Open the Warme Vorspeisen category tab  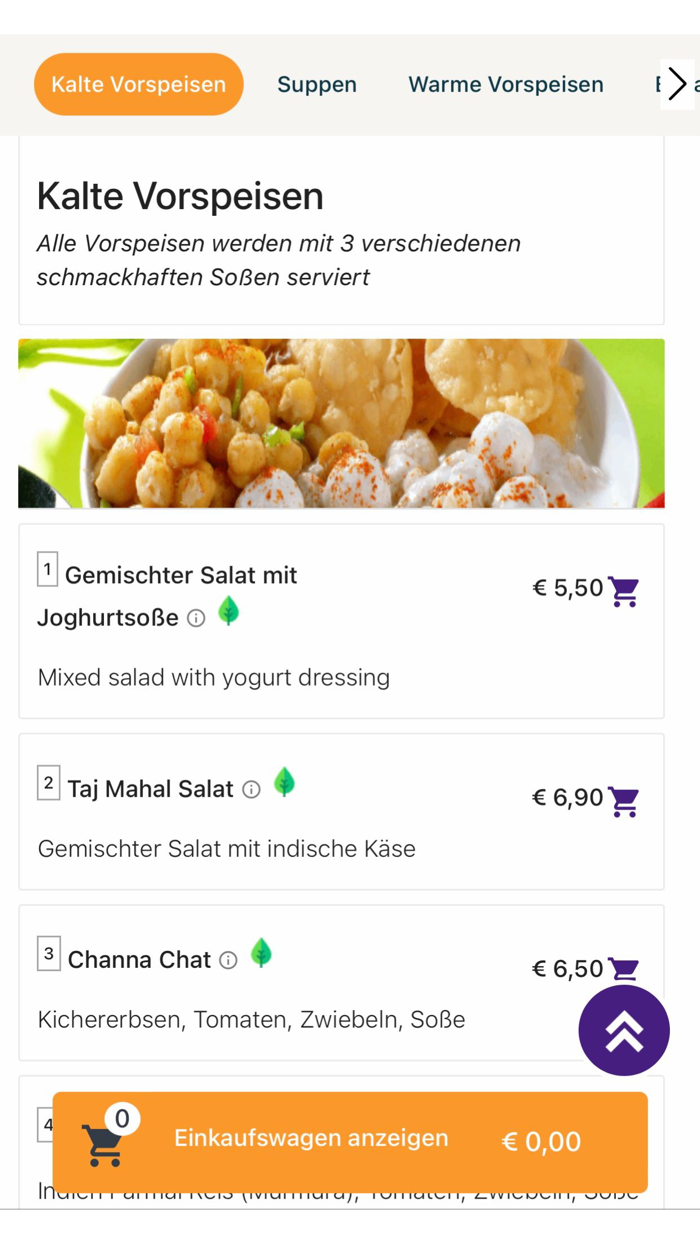[505, 85]
